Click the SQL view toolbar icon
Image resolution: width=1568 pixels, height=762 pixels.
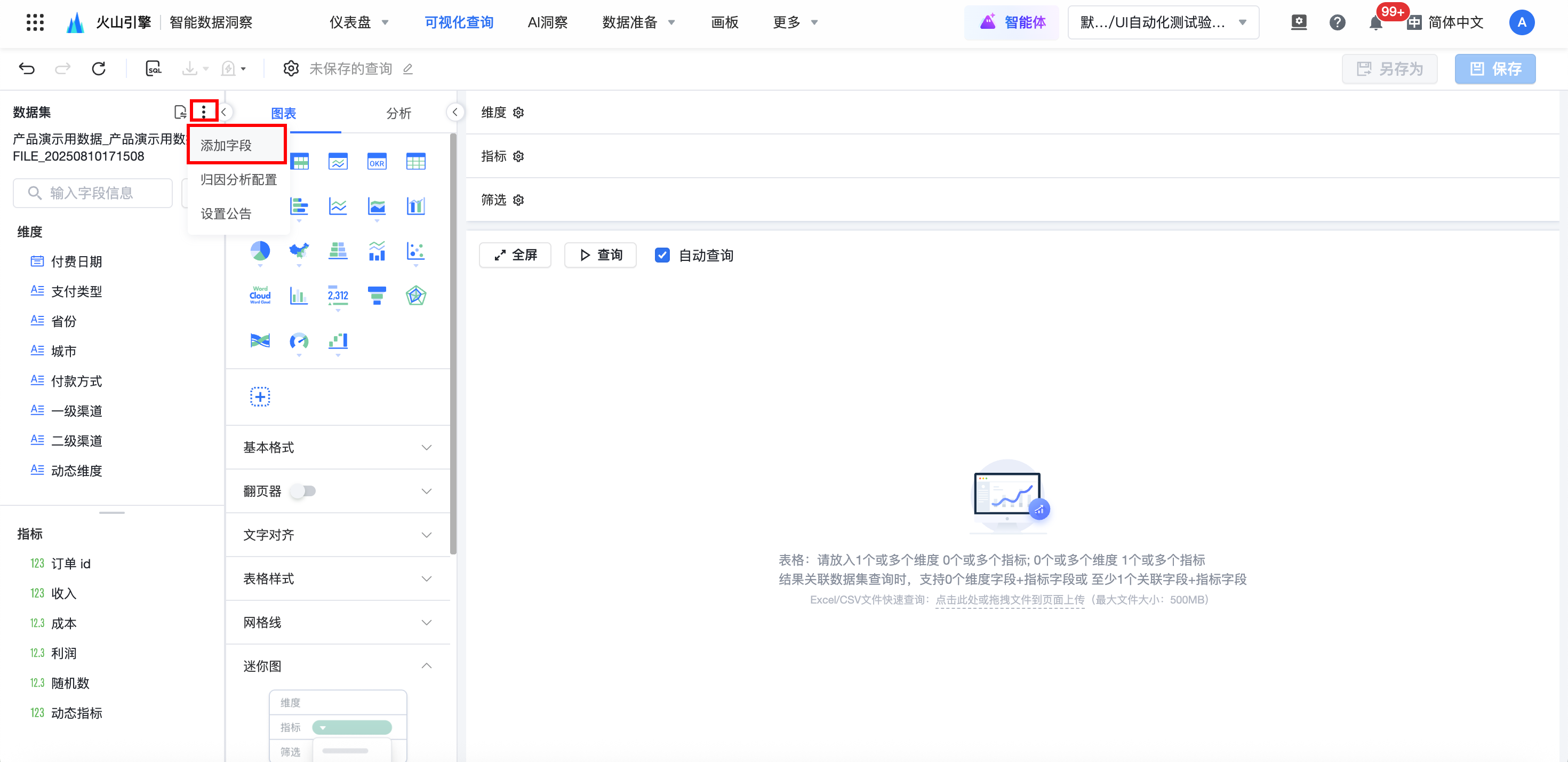(x=154, y=68)
